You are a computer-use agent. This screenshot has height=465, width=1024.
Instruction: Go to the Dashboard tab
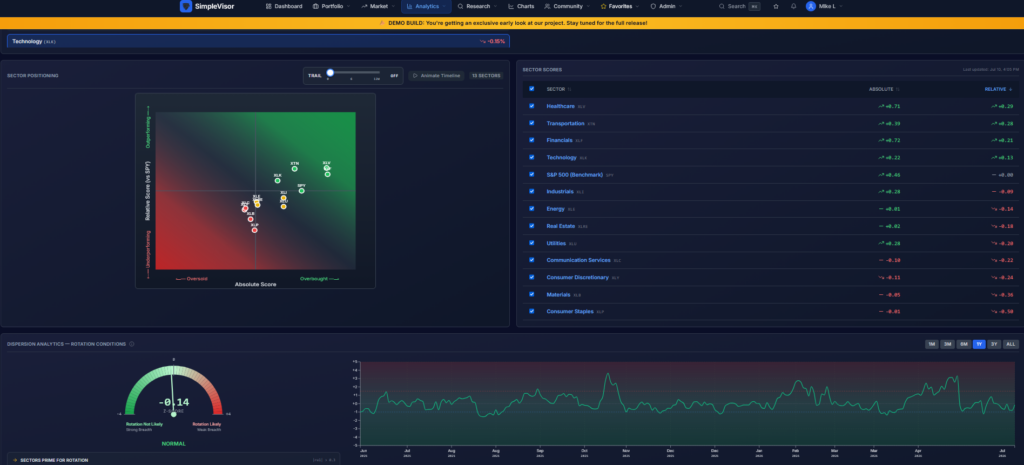[x=284, y=6]
